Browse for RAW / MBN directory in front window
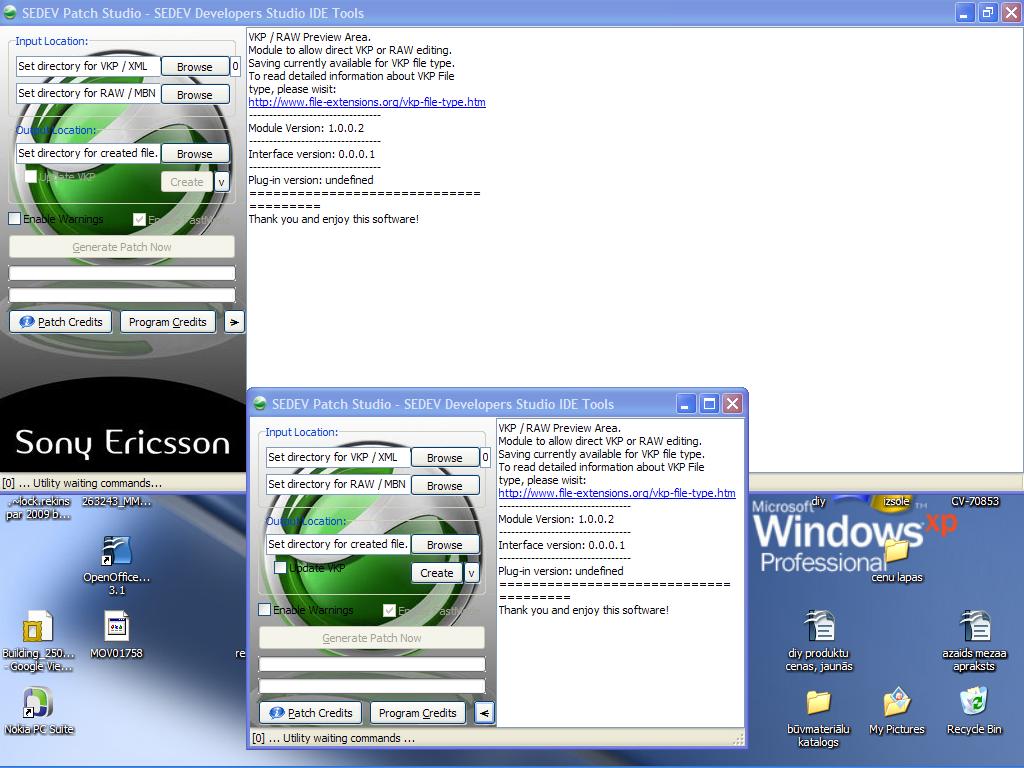This screenshot has width=1024, height=768. point(445,486)
